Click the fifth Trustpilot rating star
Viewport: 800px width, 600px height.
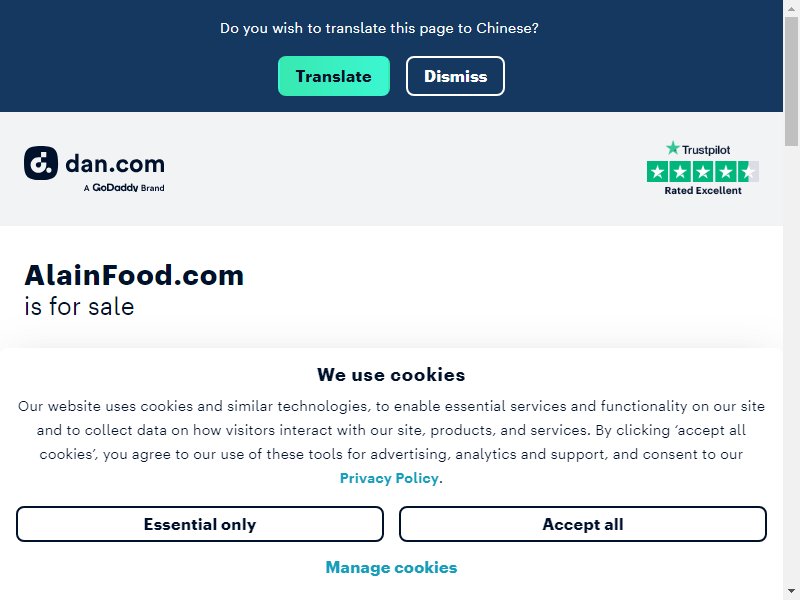(748, 171)
